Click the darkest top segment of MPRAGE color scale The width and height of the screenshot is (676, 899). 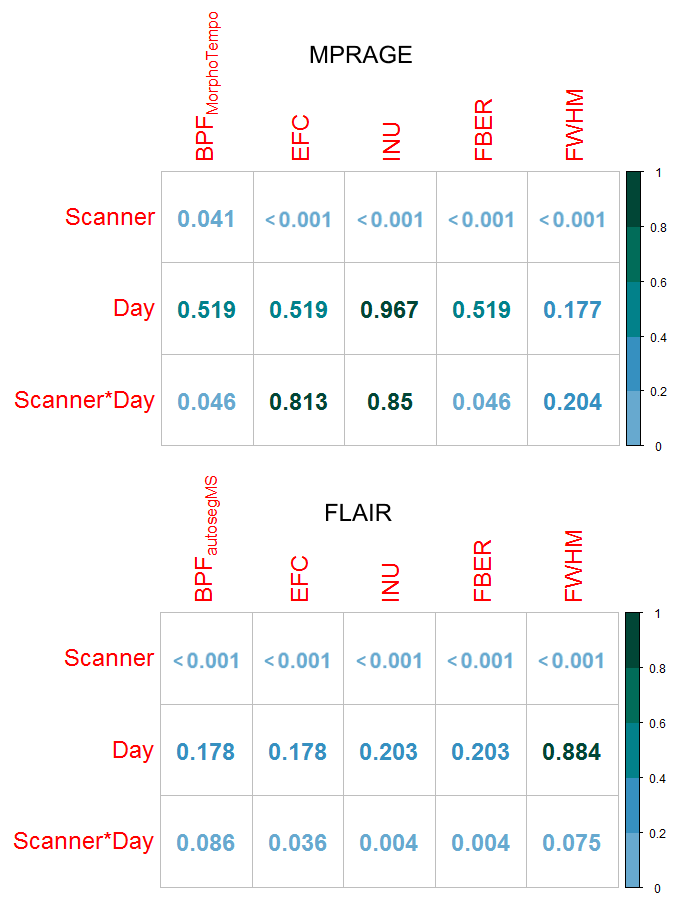[x=634, y=199]
